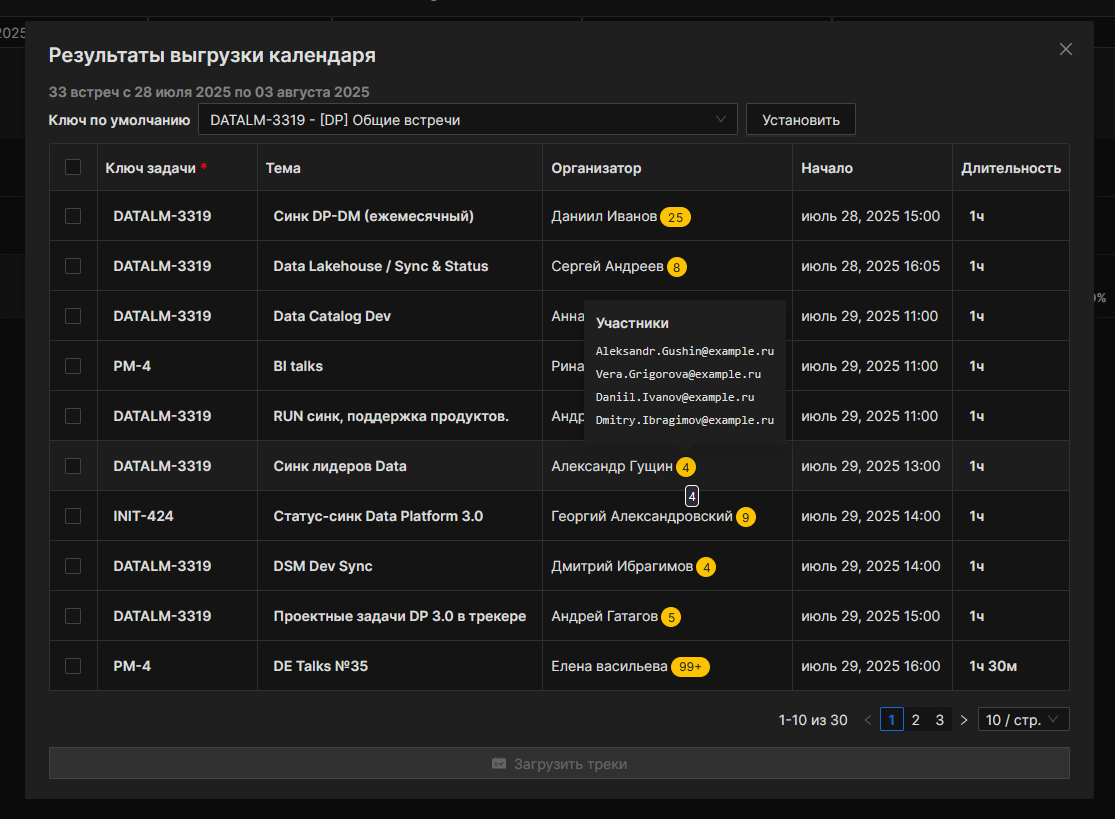This screenshot has height=819, width=1115.
Task: Click the topic DE Talks №35
Action: 321,666
